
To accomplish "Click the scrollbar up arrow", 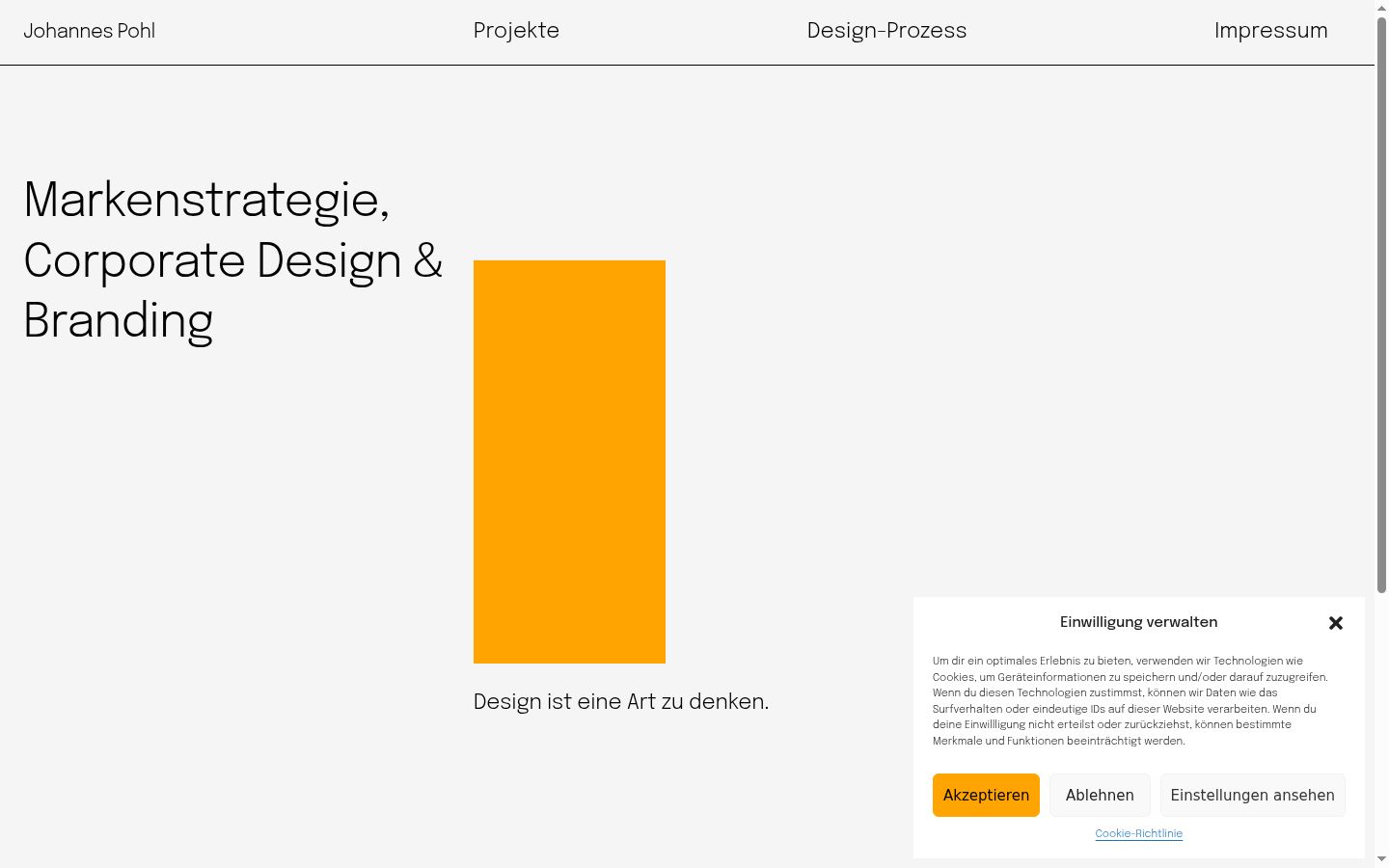I will [1381, 7].
